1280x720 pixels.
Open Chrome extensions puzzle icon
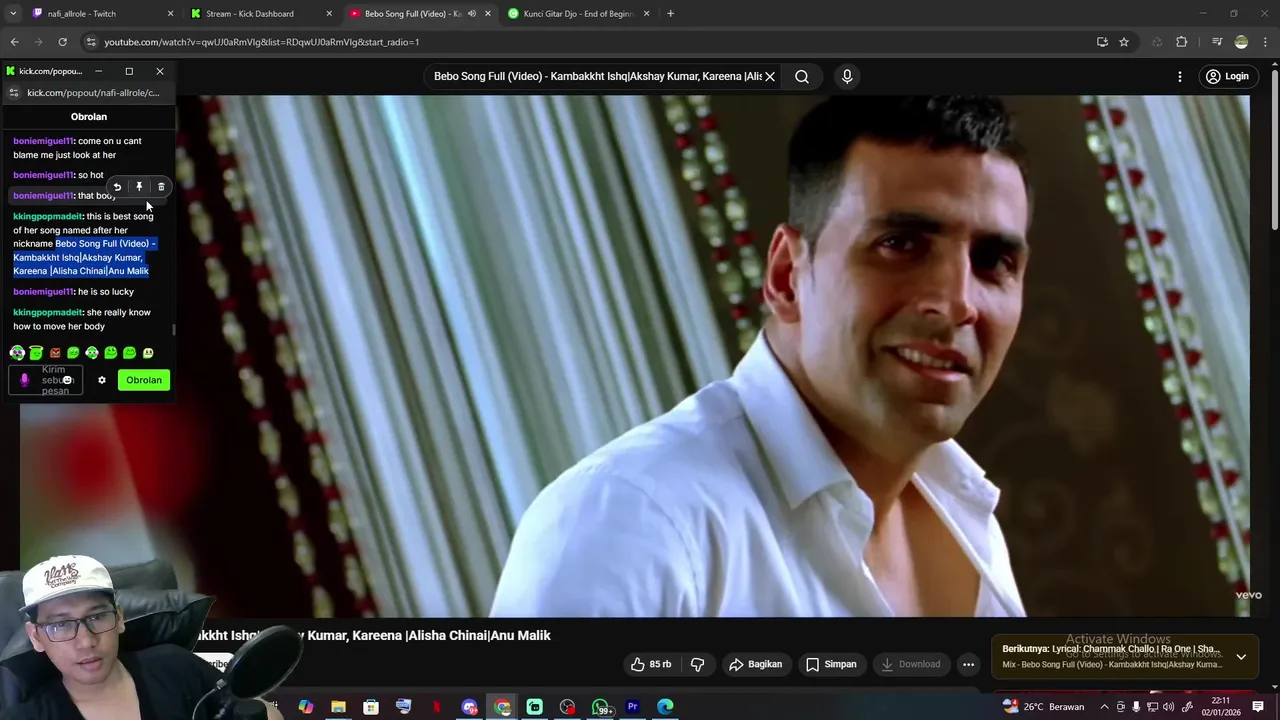tap(1181, 42)
